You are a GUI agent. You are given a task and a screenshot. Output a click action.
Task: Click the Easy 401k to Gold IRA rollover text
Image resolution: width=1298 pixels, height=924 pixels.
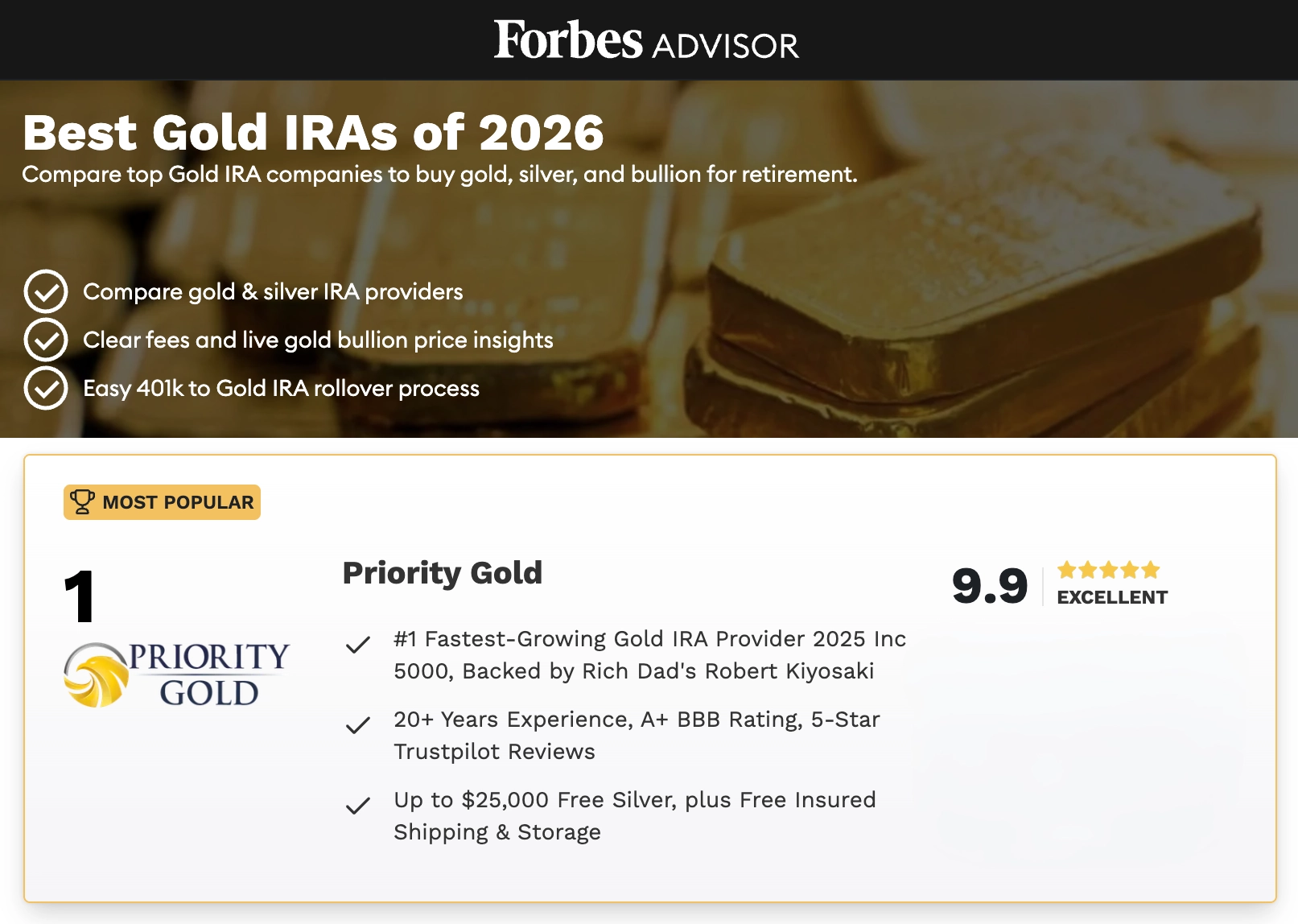pyautogui.click(x=281, y=388)
